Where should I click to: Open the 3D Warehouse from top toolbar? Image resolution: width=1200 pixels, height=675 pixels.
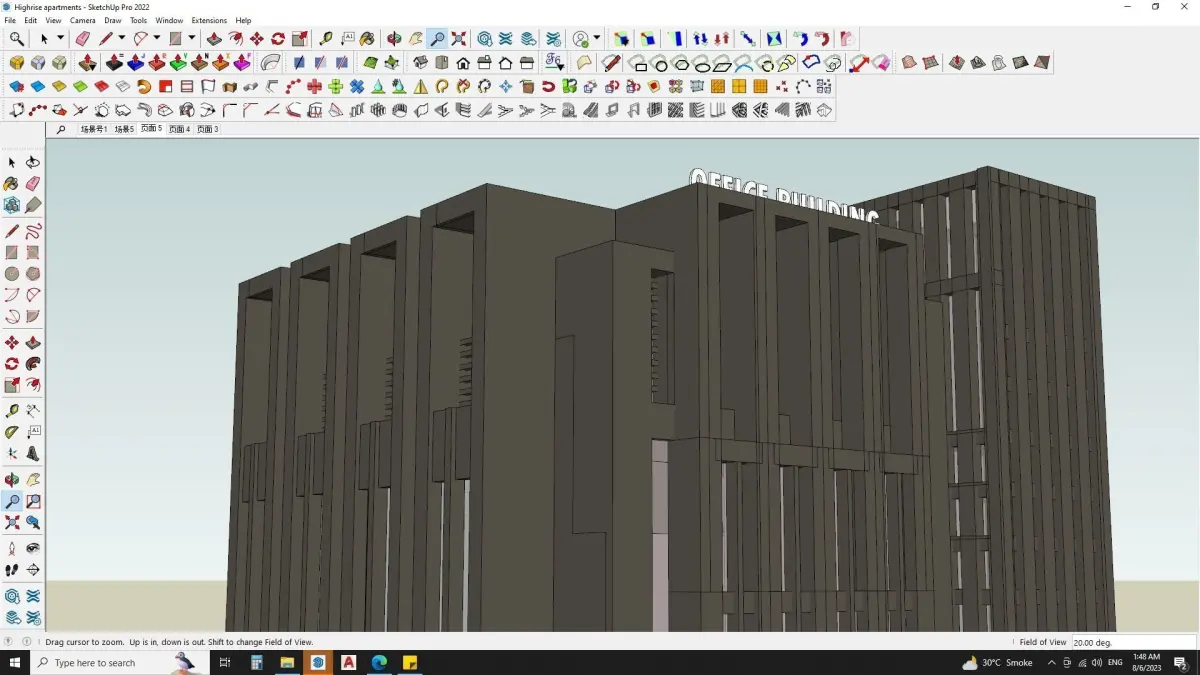[485, 39]
